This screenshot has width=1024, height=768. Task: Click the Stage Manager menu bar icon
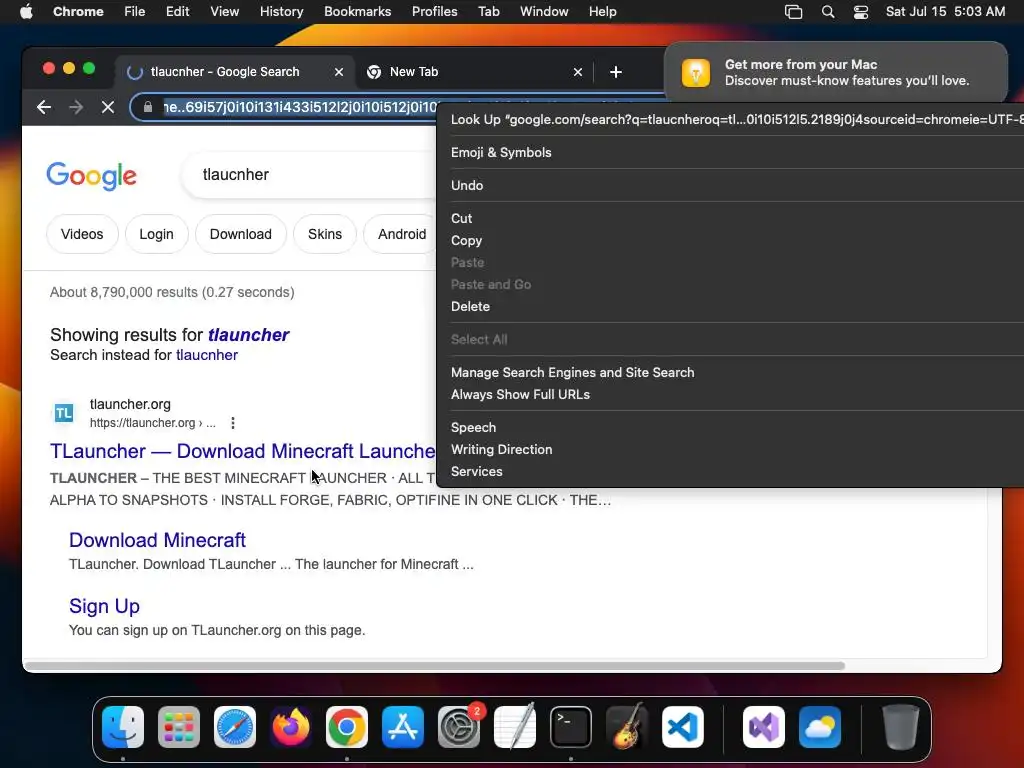[x=793, y=12]
